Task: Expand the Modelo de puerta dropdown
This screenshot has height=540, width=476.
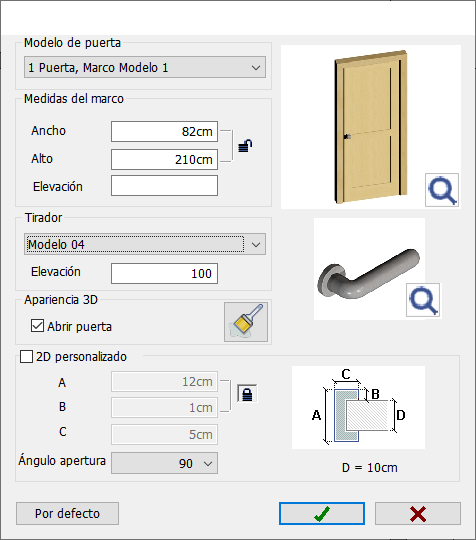Action: point(145,67)
